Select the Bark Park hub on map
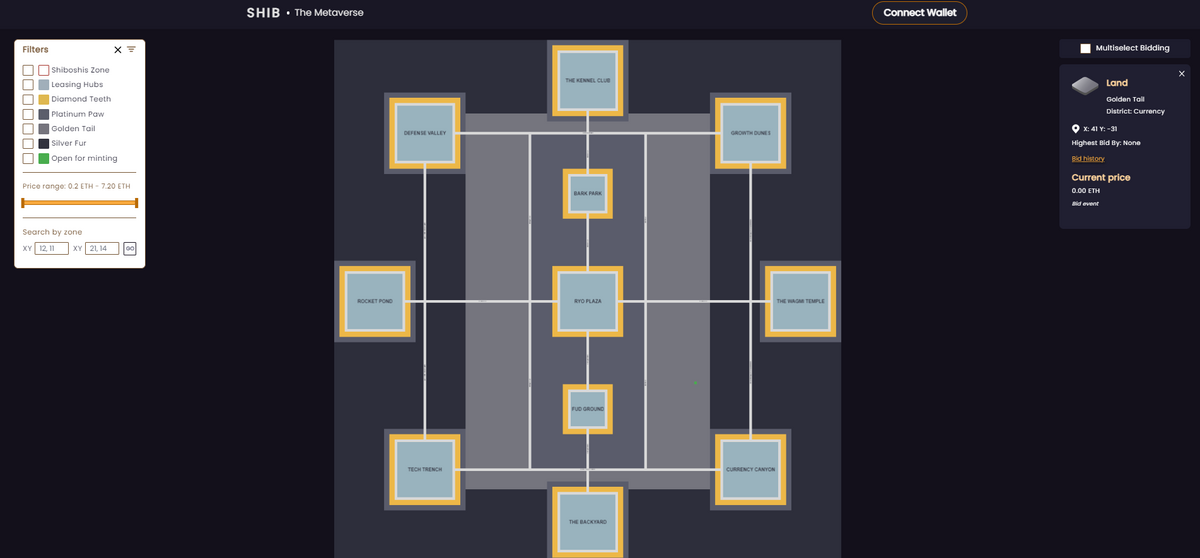 588,193
